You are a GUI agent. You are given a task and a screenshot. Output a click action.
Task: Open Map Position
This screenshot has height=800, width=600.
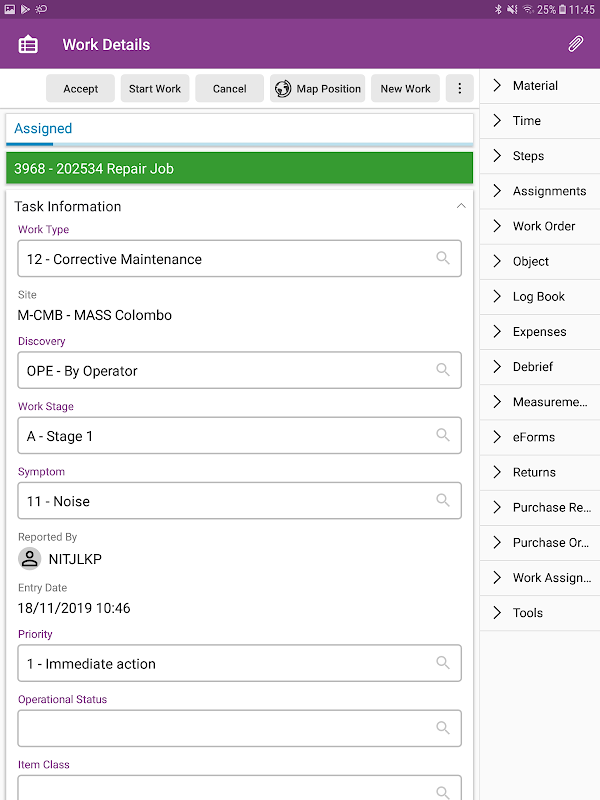(x=317, y=88)
